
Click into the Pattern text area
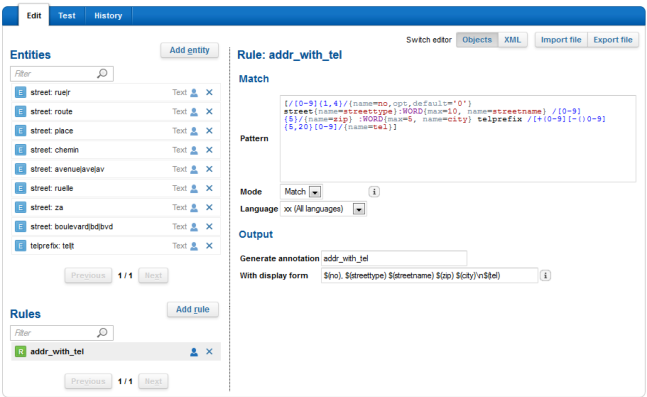[458, 139]
